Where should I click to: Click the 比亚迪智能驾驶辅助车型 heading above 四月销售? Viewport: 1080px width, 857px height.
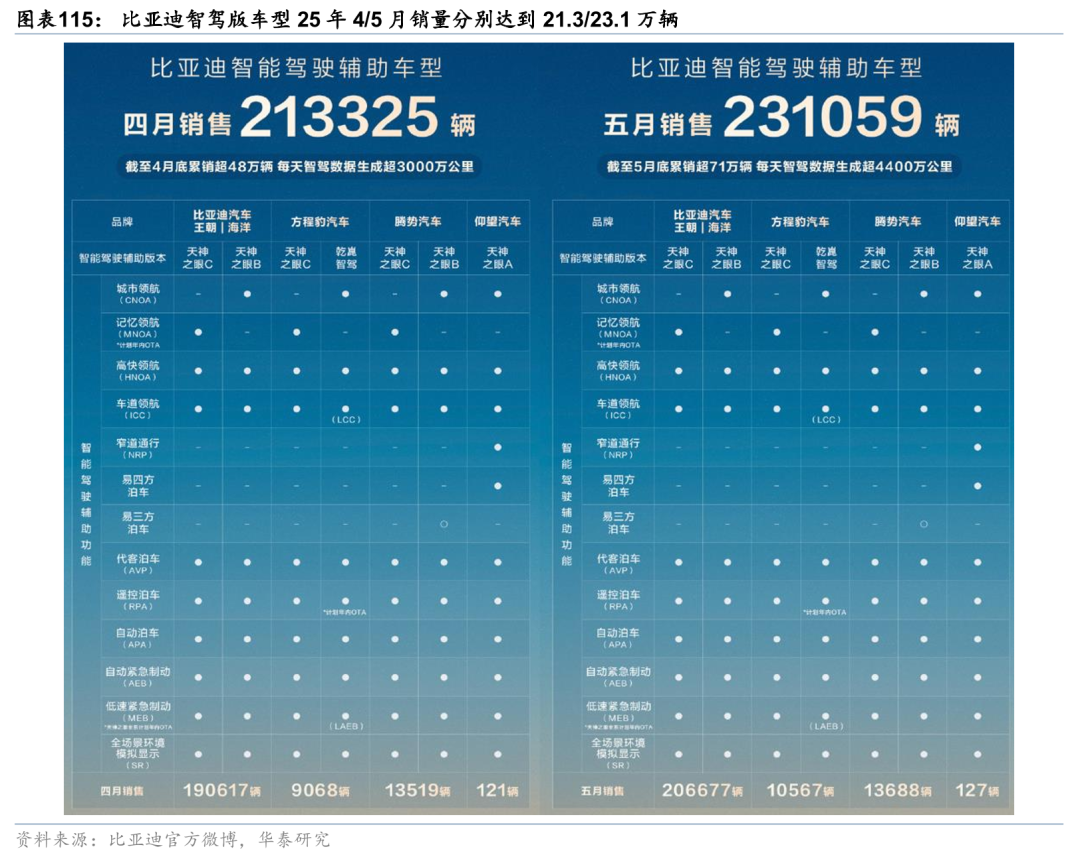[x=296, y=68]
